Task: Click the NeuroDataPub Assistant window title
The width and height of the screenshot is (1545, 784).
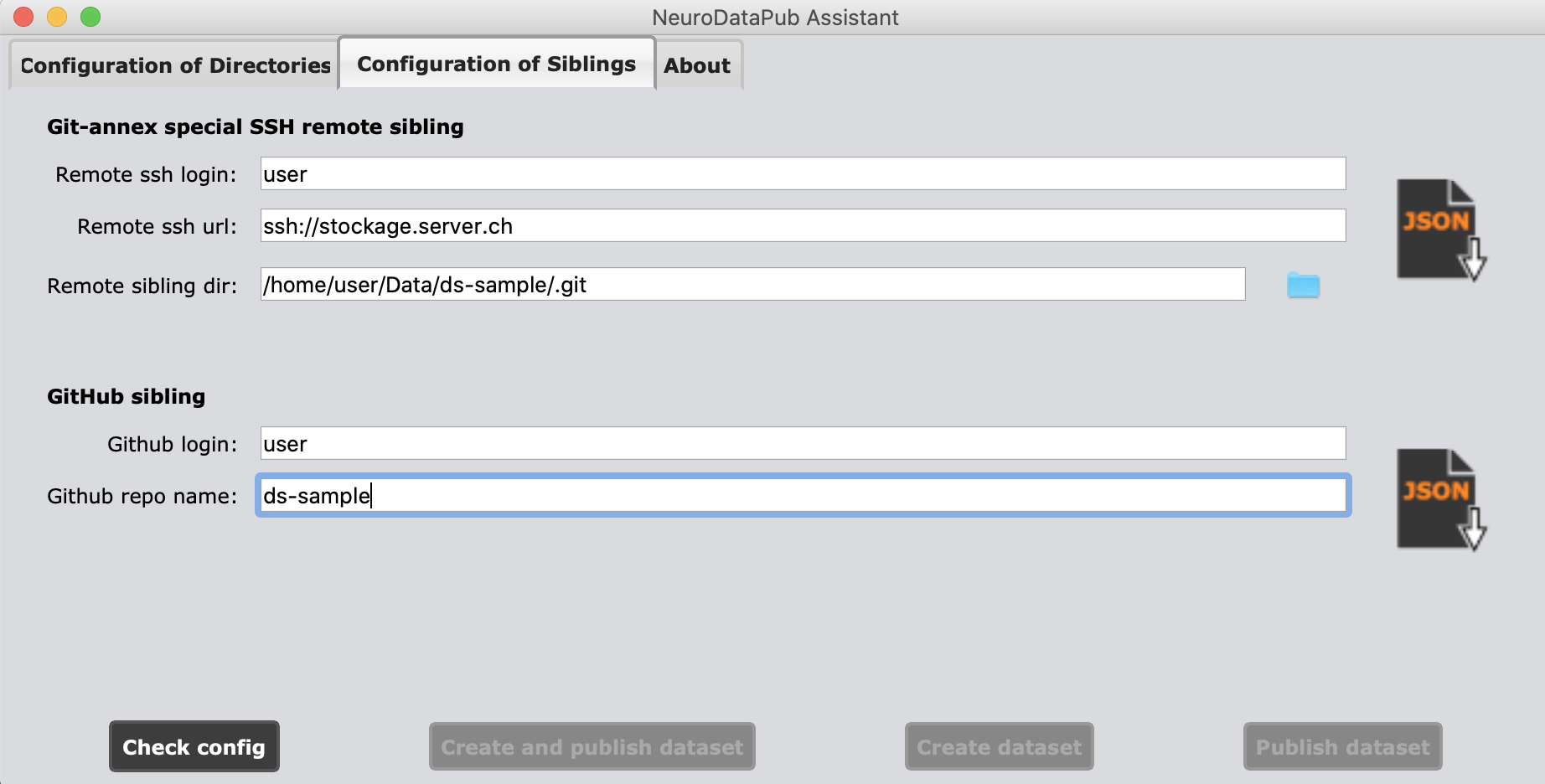Action: click(x=775, y=18)
